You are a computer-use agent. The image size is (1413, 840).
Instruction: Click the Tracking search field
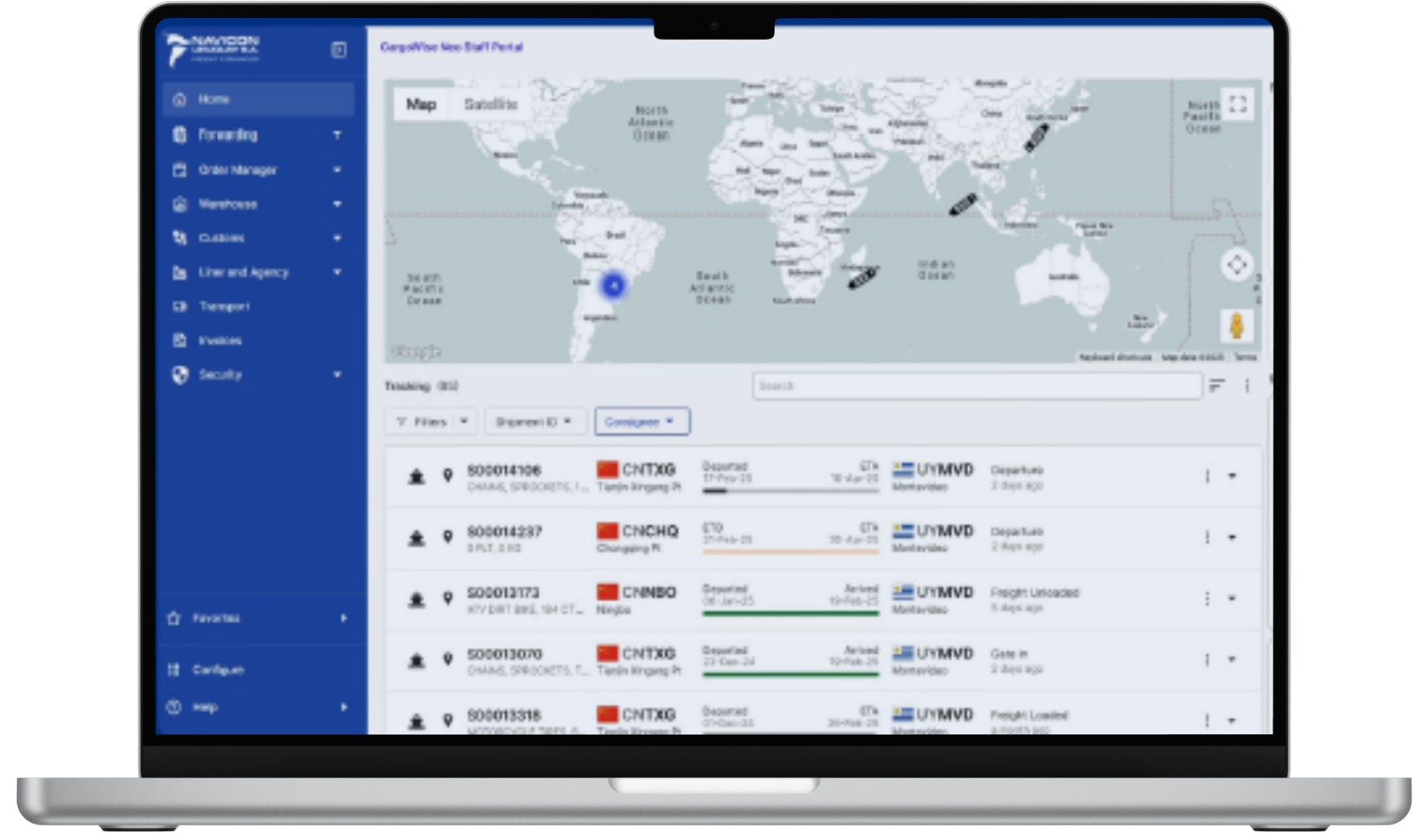pos(976,385)
